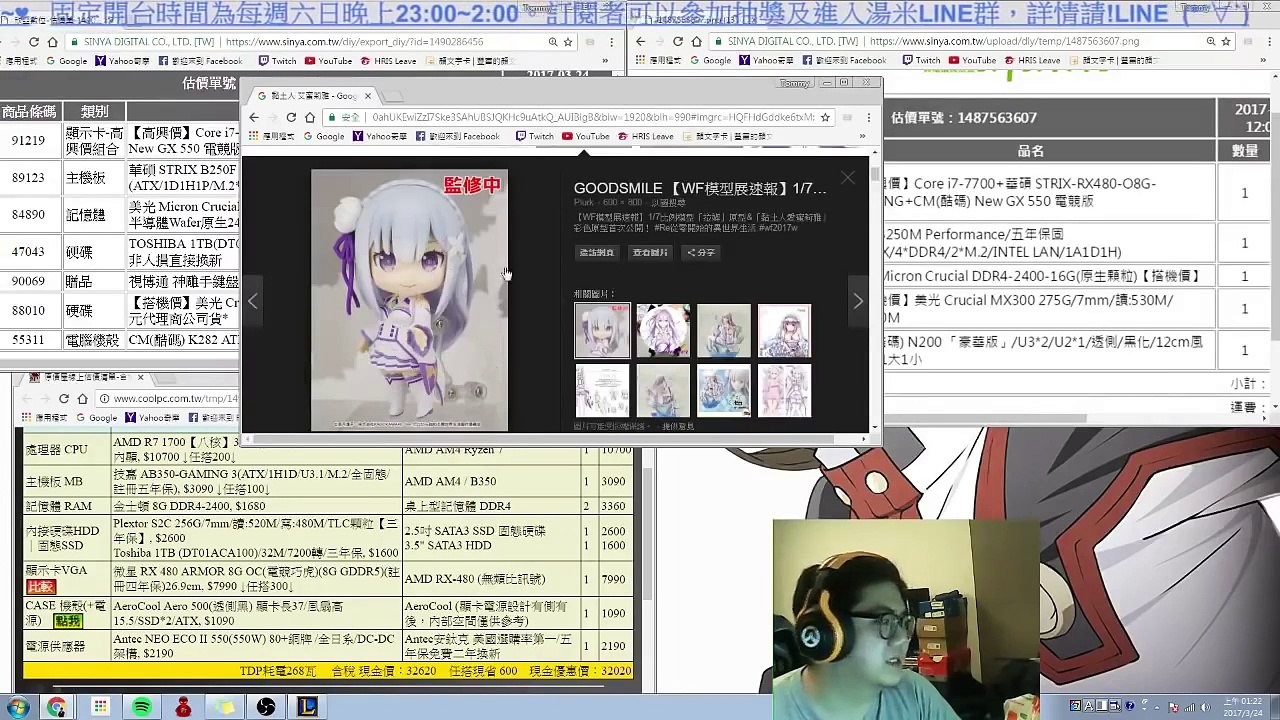1280x720 pixels.
Task: Reload the Sinya export_diy page in the top-left window
Action: tap(34, 42)
